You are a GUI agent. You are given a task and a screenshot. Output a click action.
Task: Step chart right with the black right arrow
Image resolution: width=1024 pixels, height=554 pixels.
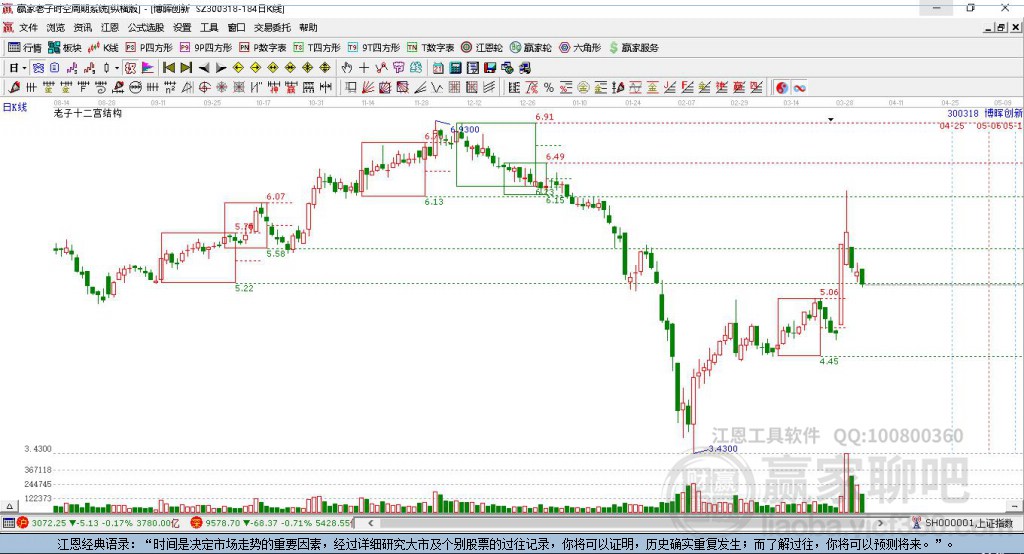click(221, 68)
